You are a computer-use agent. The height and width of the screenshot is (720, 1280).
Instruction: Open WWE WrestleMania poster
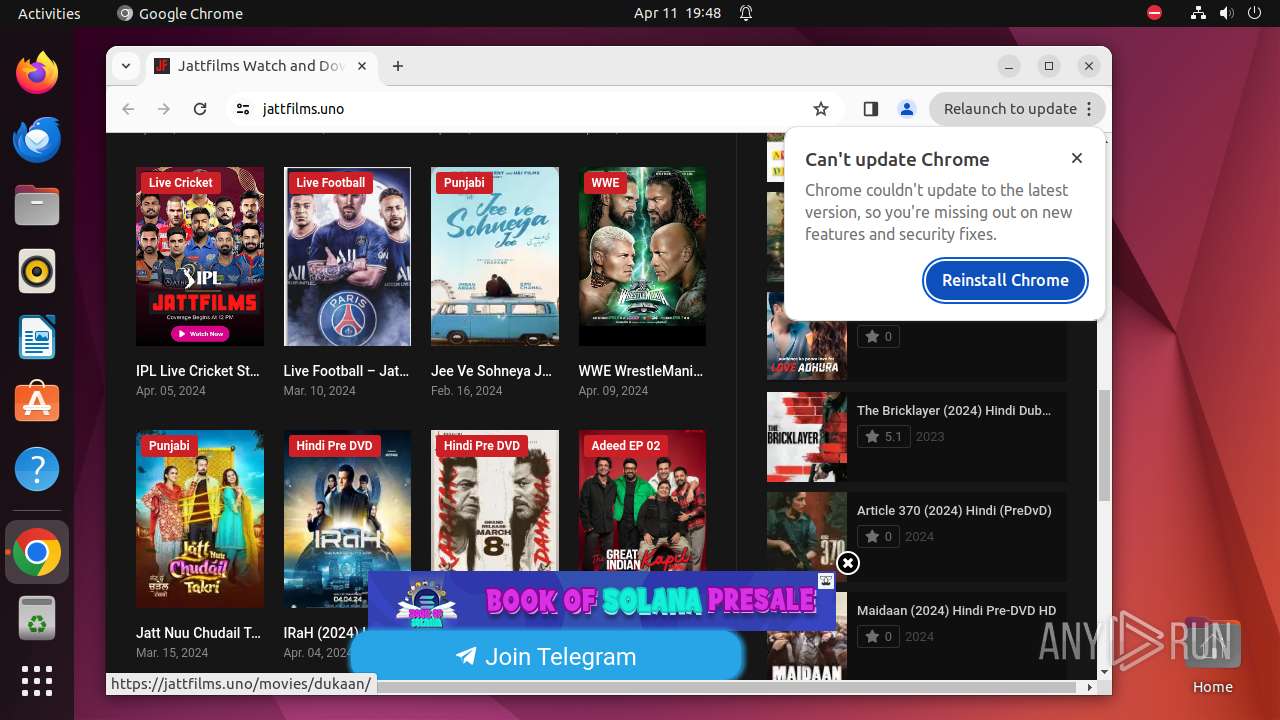(642, 257)
